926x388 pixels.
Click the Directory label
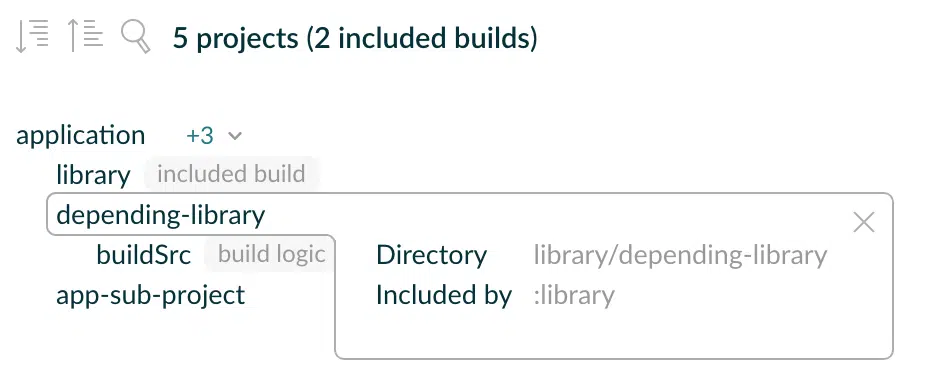point(432,255)
